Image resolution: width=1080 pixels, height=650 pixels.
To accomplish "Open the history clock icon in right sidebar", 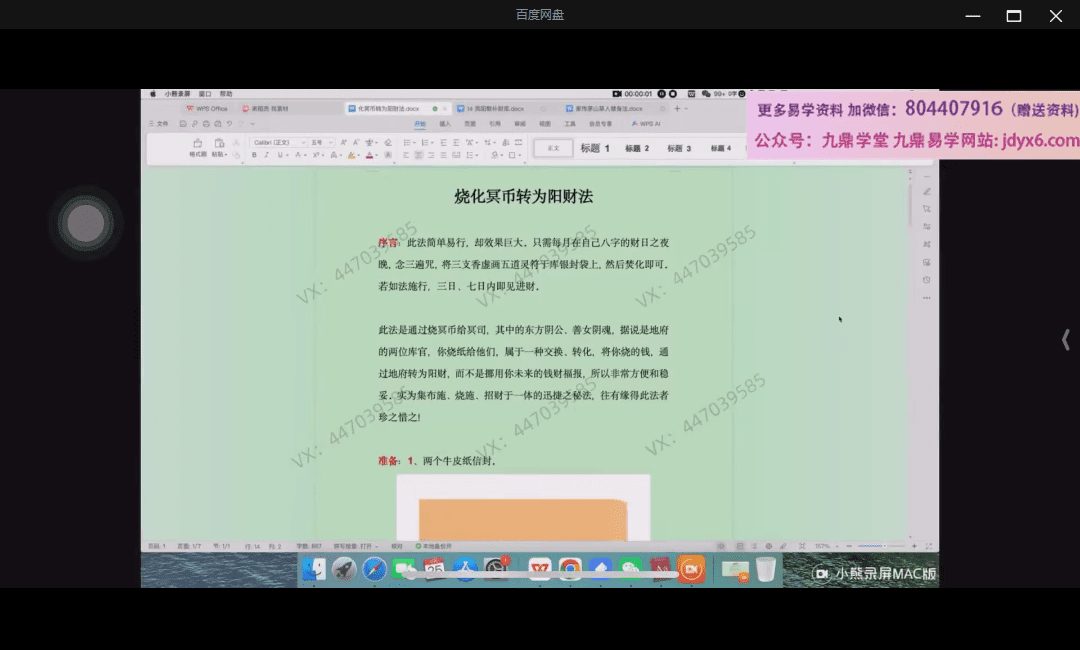I will (927, 280).
